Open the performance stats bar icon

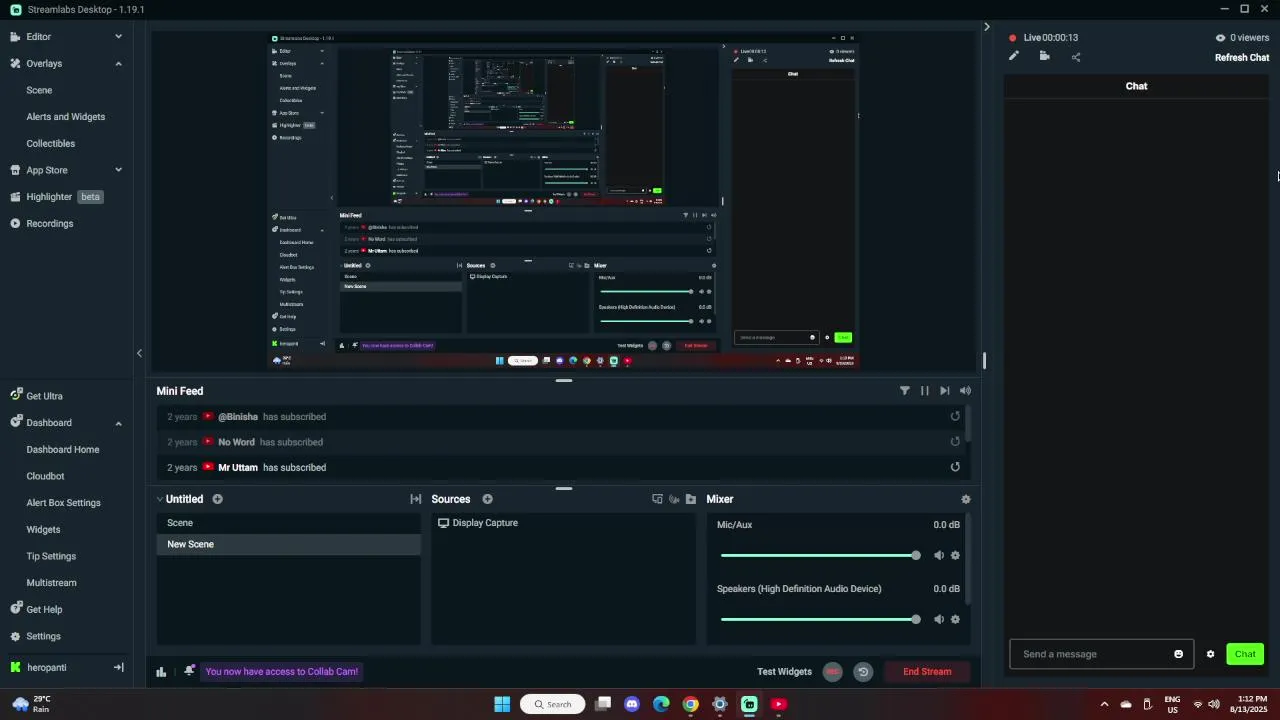click(161, 672)
